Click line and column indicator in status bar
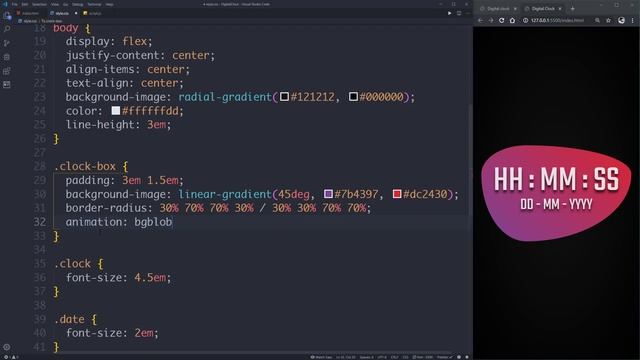 click(x=345, y=357)
